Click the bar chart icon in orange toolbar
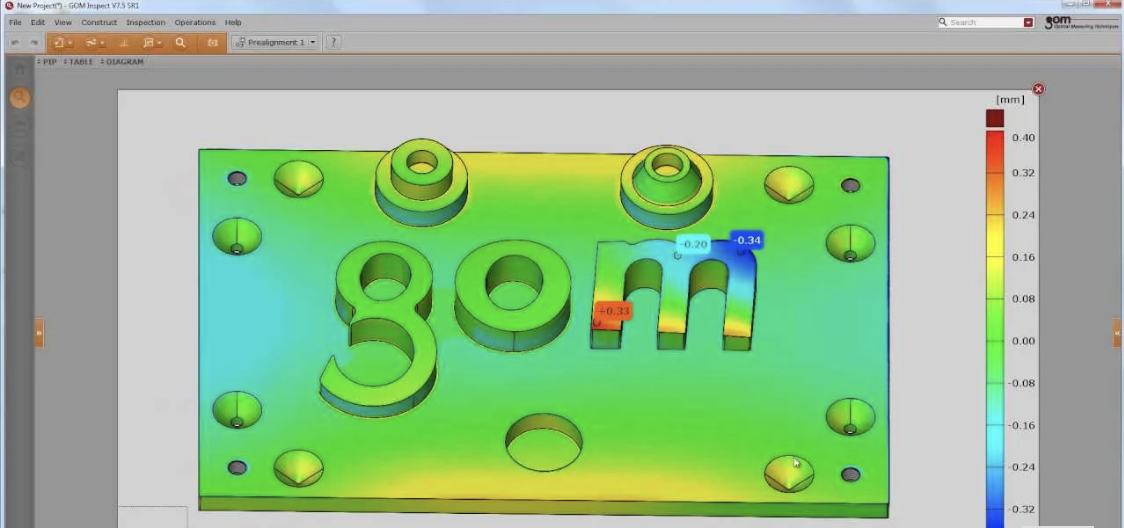The height and width of the screenshot is (528, 1124). click(x=123, y=43)
